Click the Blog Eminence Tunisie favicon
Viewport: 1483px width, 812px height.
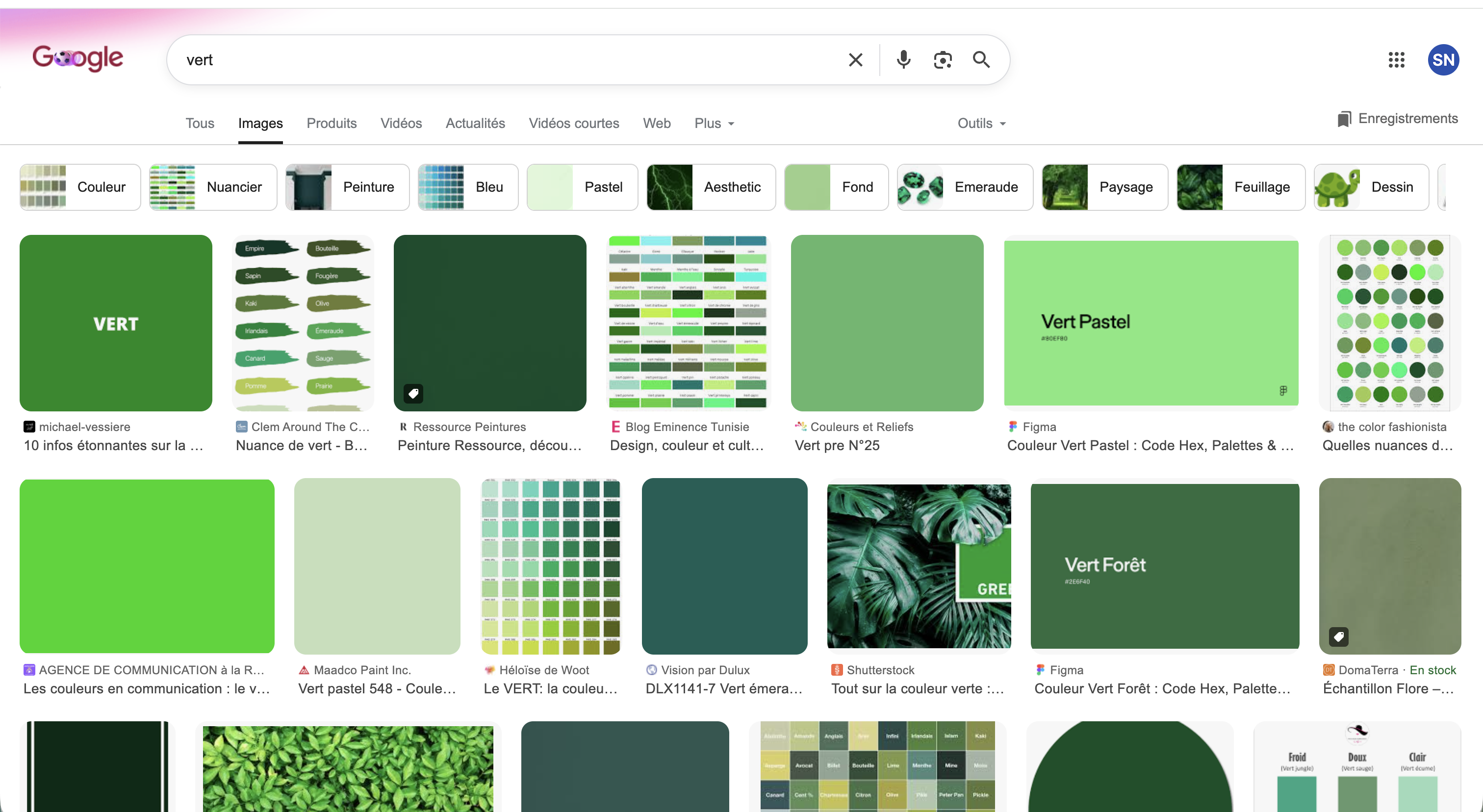pos(616,427)
